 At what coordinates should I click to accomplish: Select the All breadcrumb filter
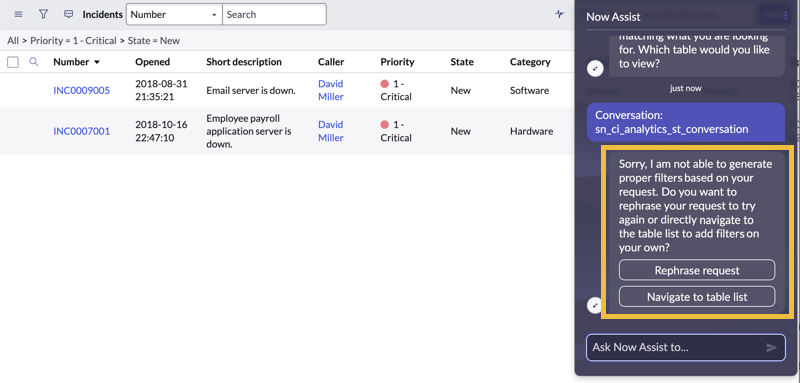coord(13,41)
